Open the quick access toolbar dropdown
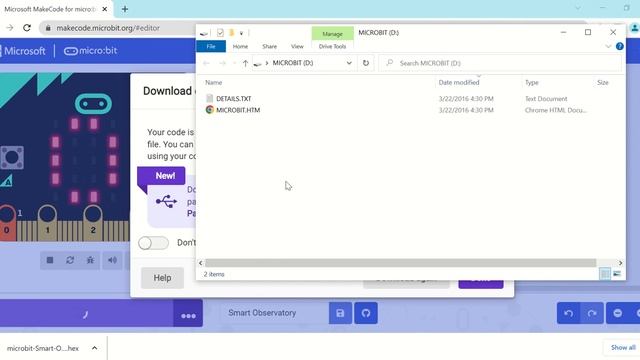 click(241, 33)
